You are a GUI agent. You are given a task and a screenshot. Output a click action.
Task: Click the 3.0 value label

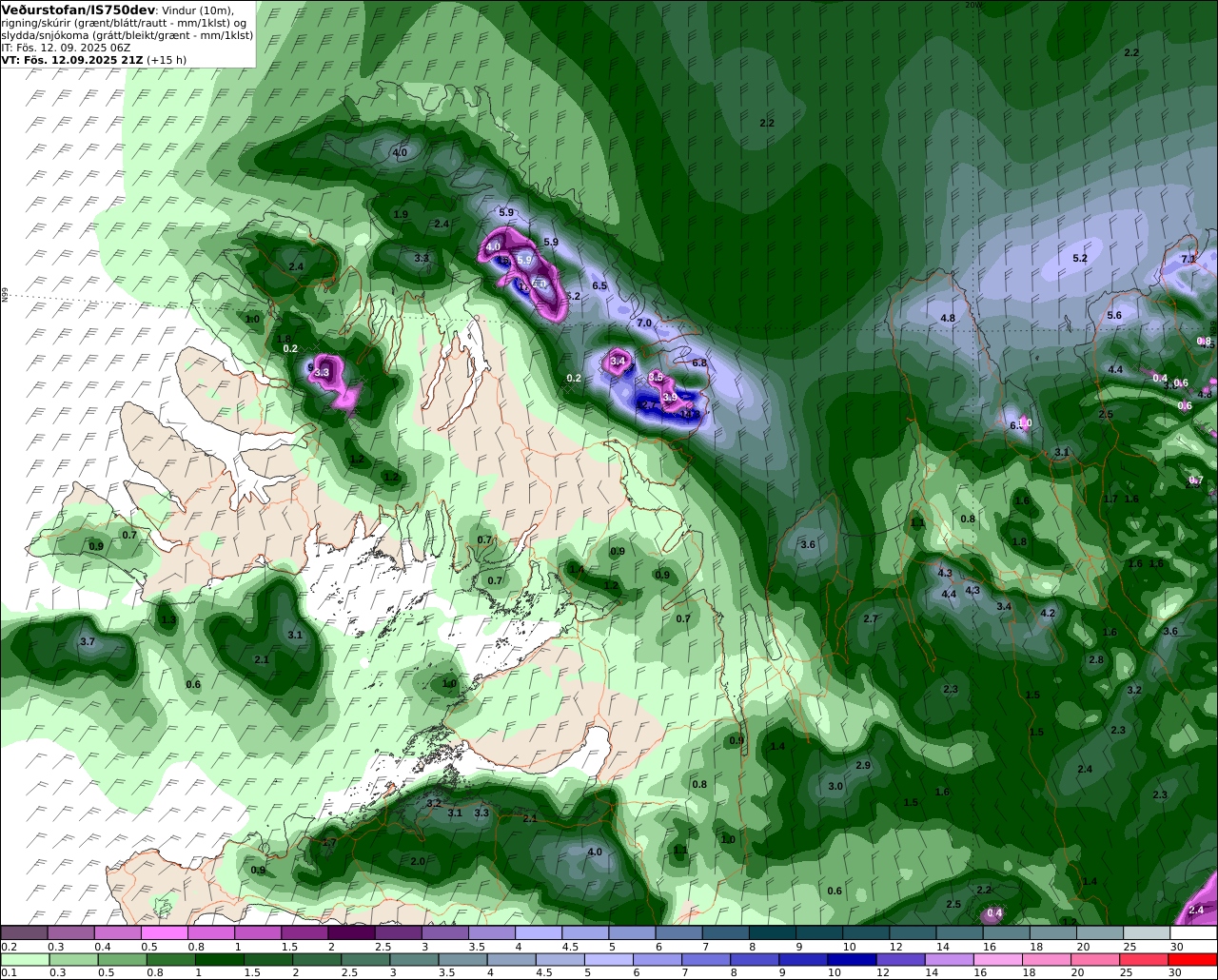click(x=835, y=787)
